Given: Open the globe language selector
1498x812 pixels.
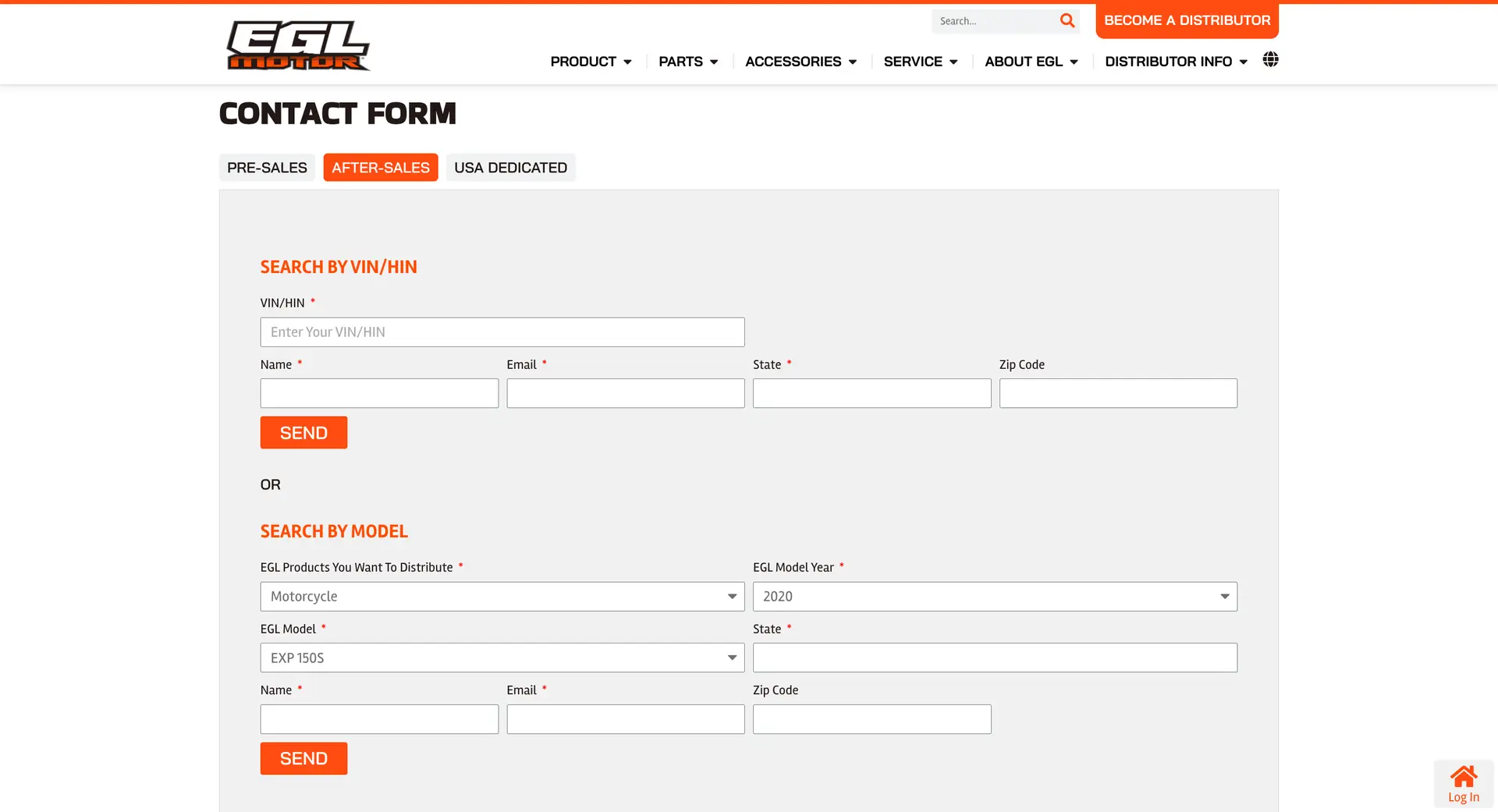Looking at the screenshot, I should 1270,60.
